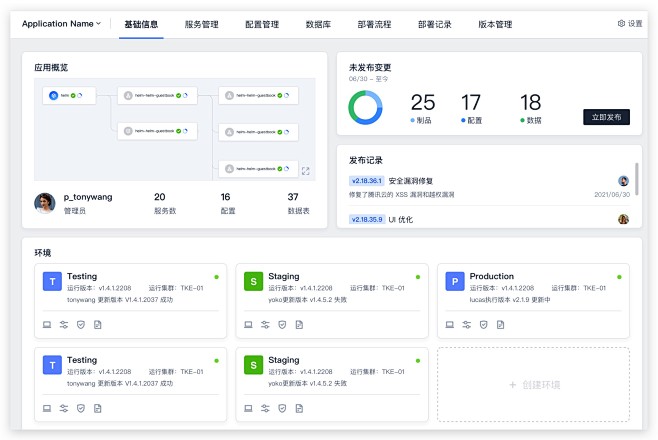Click the shield icon in the lower Testing card
Image resolution: width=658 pixels, height=440 pixels.
pyautogui.click(x=80, y=408)
